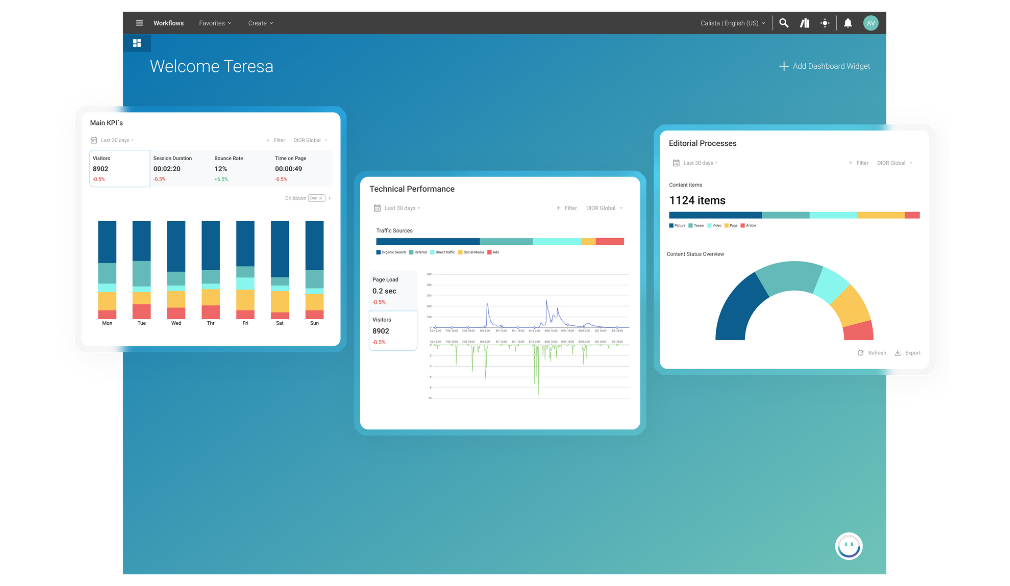Export data from Editorial Processes
Viewport: 1010px width, 586px height.
tap(908, 353)
